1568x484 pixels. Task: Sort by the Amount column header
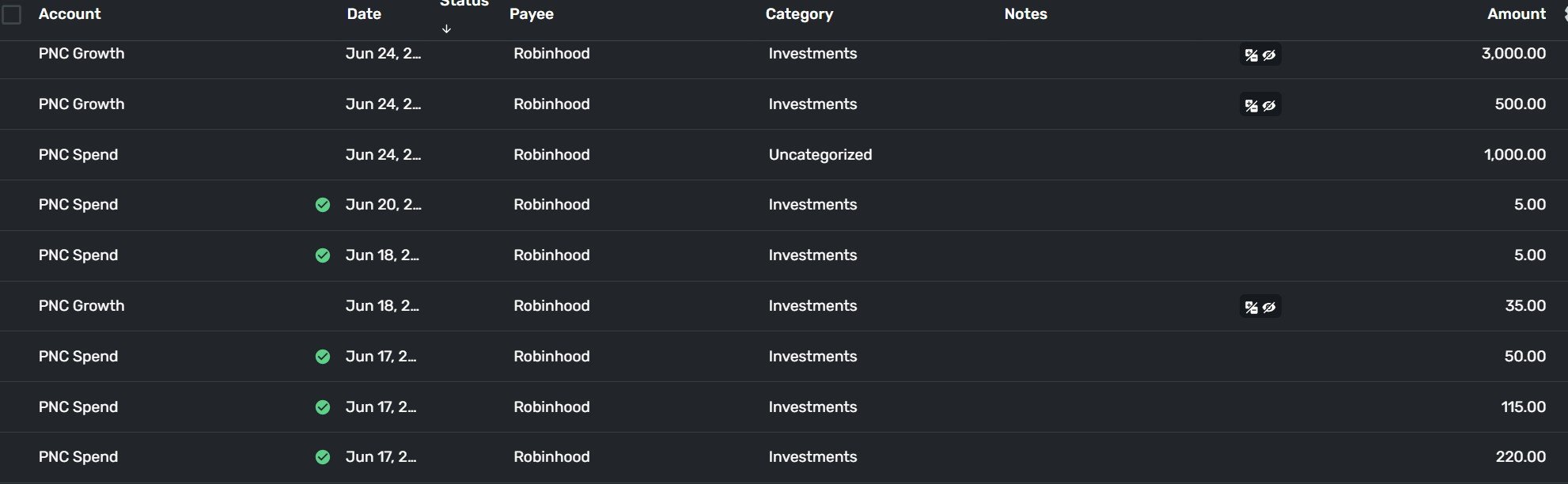[x=1516, y=14]
